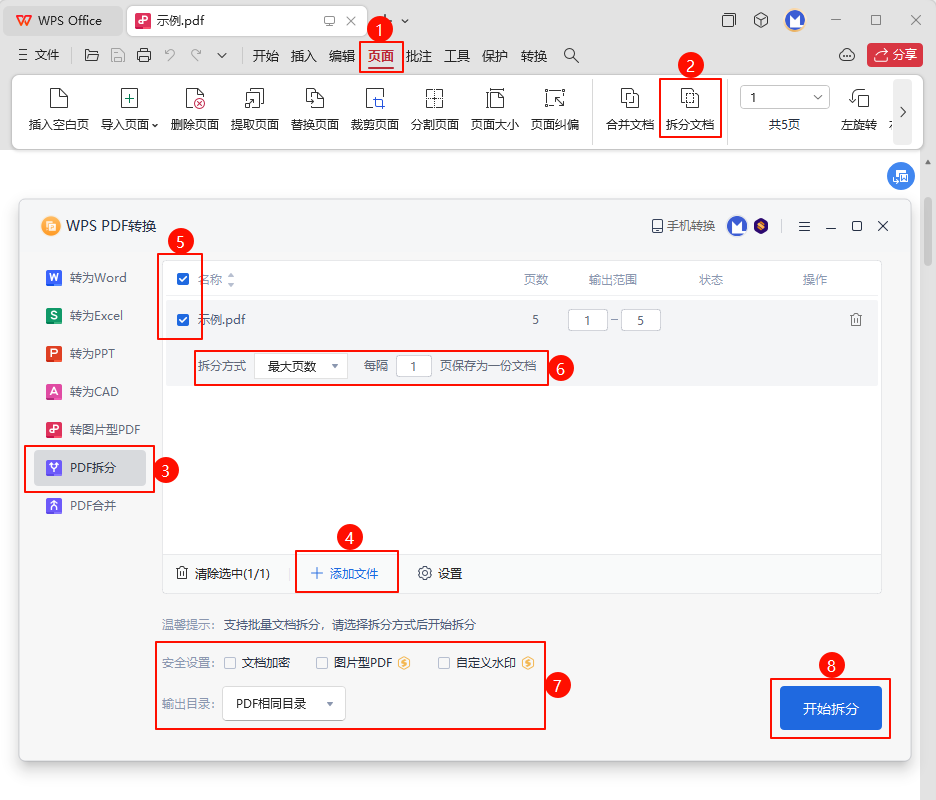The height and width of the screenshot is (800, 936).
Task: Click the 每隔 pages interval input field
Action: pyautogui.click(x=414, y=366)
